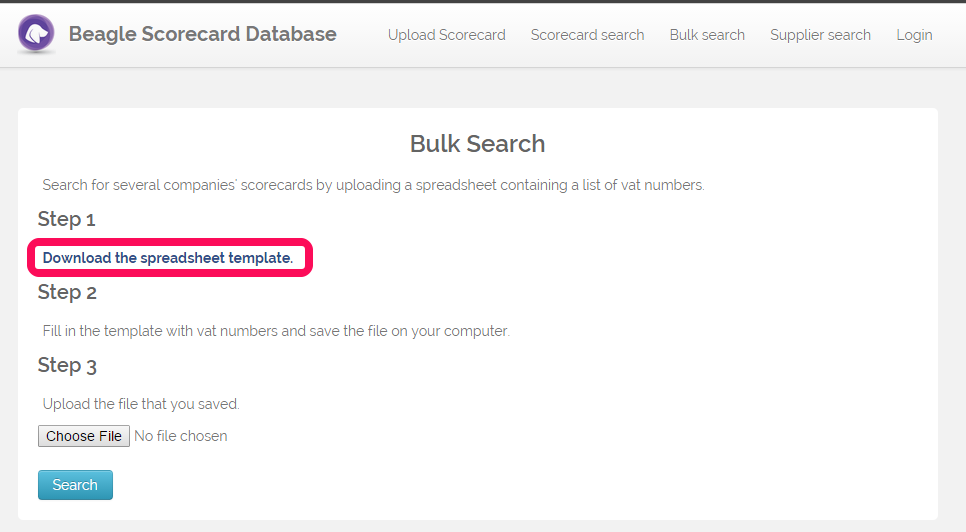Click the dark strip at the page top
Viewport: 966px width, 532px height.
point(483,1)
